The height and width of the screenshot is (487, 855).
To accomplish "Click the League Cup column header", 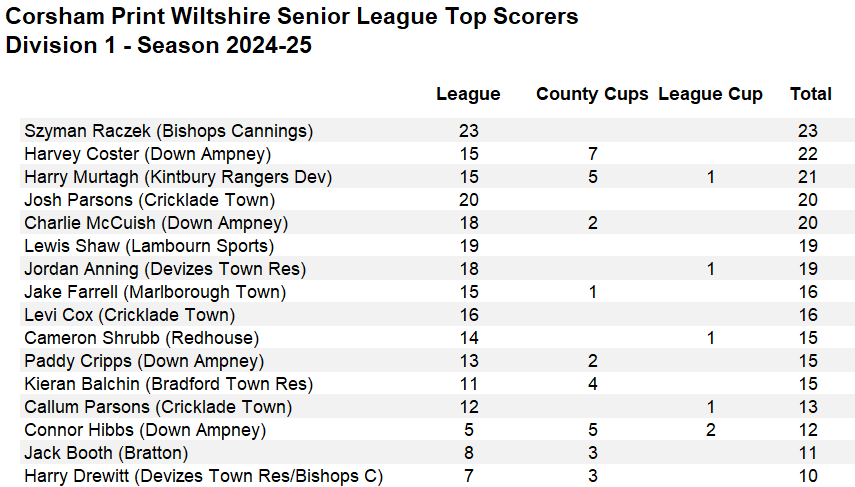I will click(x=710, y=94).
